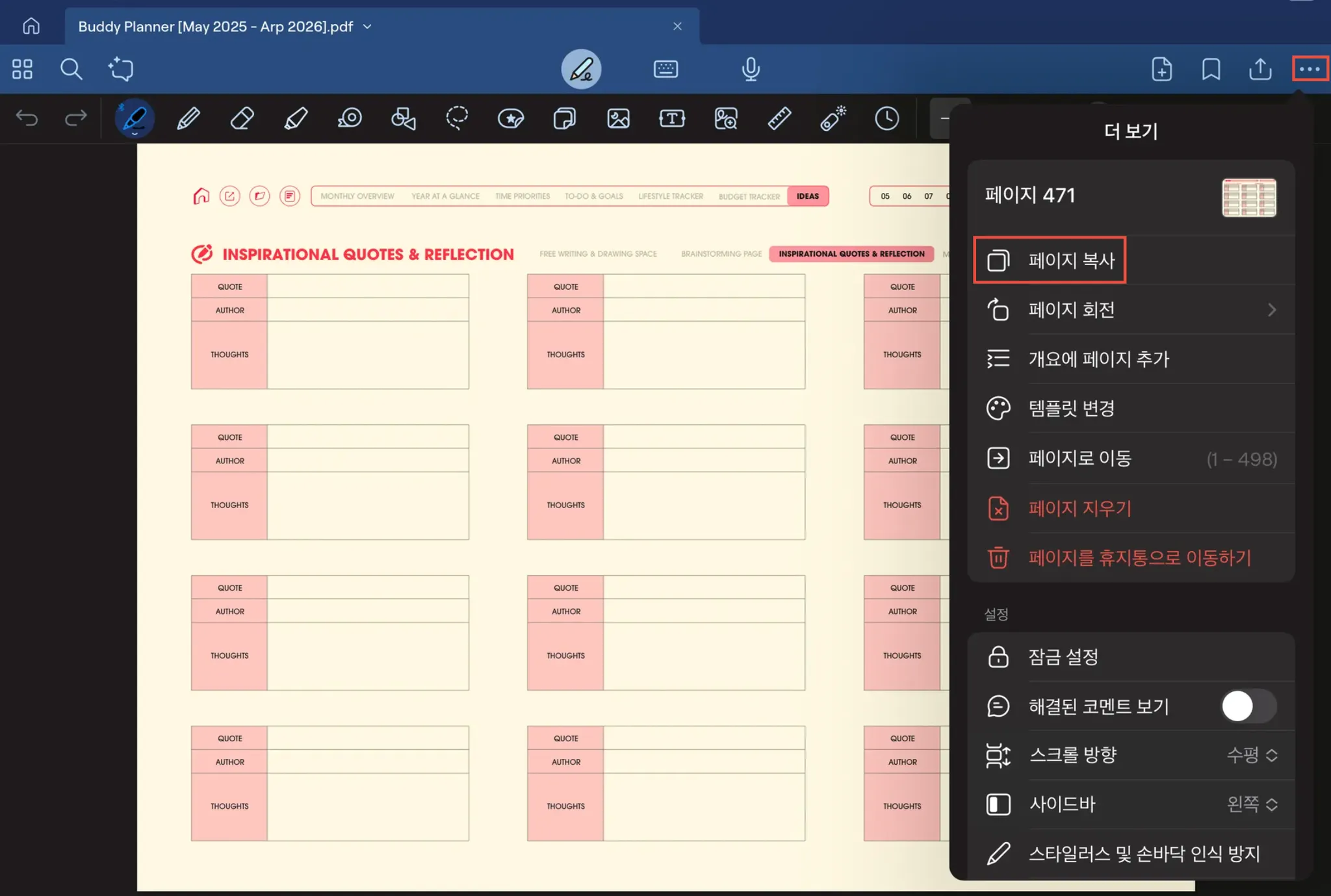The height and width of the screenshot is (896, 1331).
Task: Select the text box tool
Action: (x=671, y=118)
